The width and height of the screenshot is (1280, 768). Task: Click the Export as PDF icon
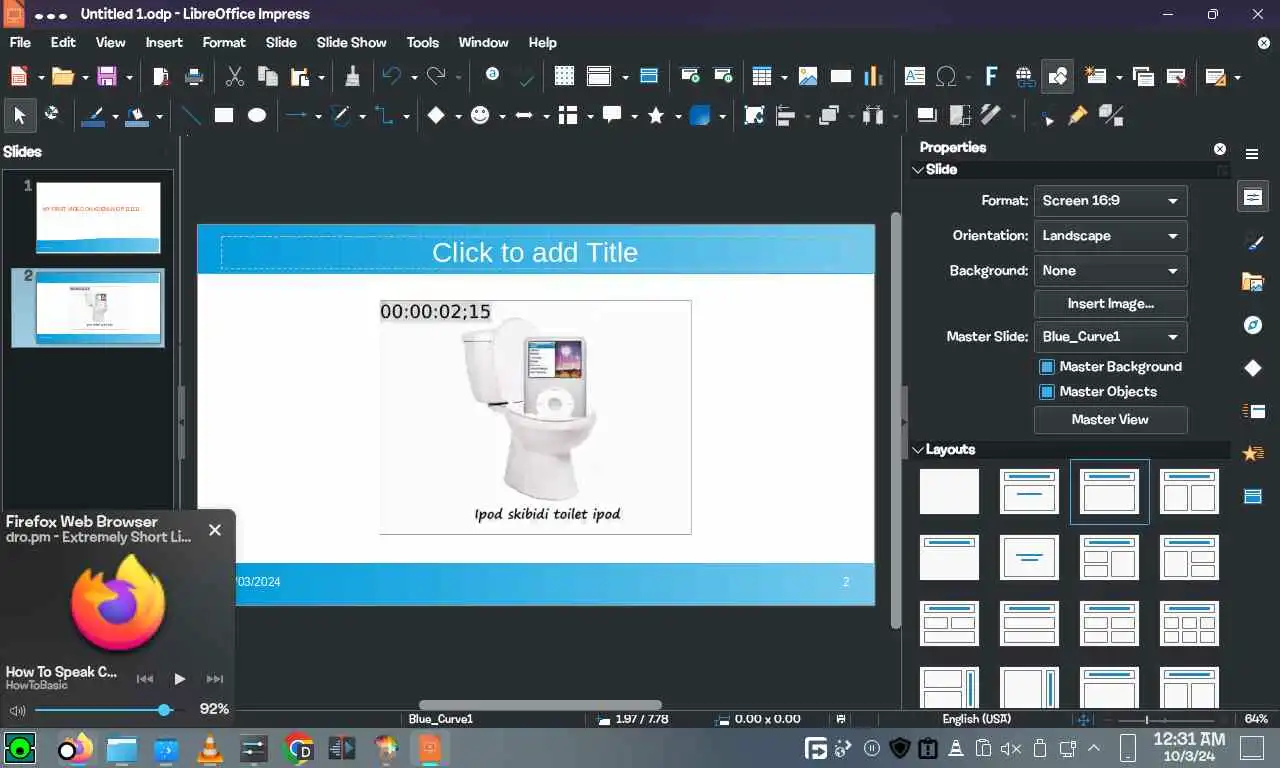click(x=161, y=76)
